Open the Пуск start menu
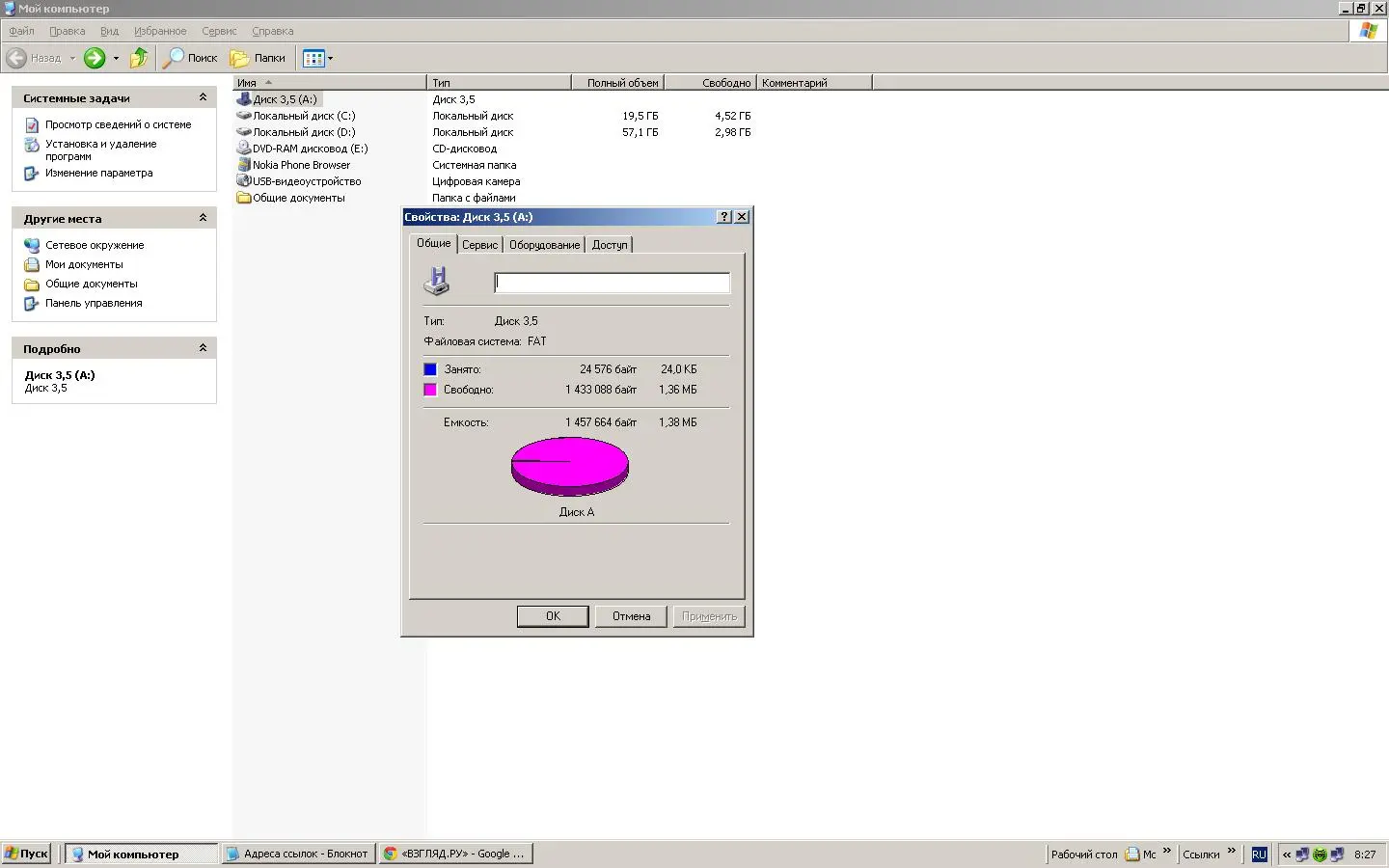The width and height of the screenshot is (1389, 868). pos(27,854)
